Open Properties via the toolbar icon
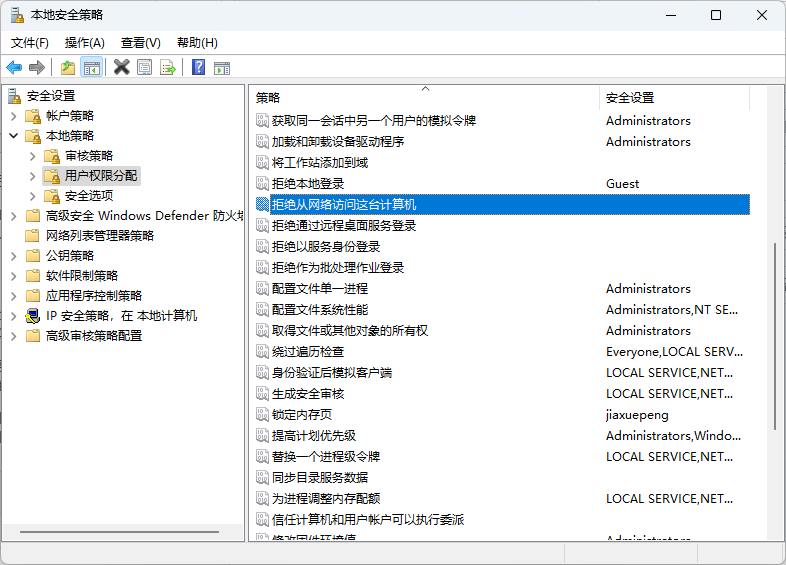786x565 pixels. pyautogui.click(x=145, y=67)
